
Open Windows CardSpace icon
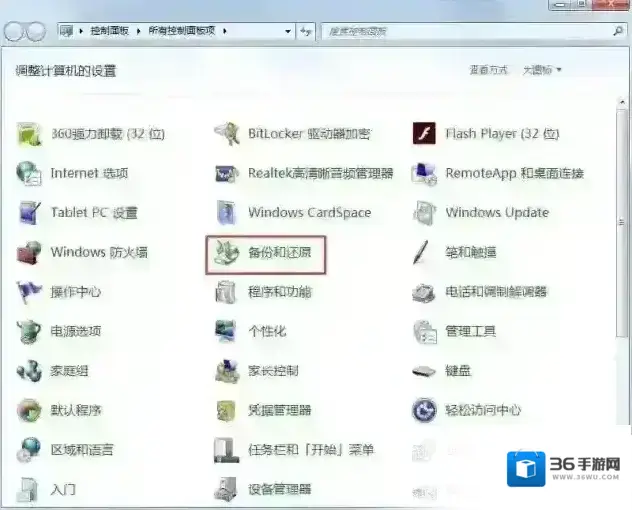click(x=227, y=212)
